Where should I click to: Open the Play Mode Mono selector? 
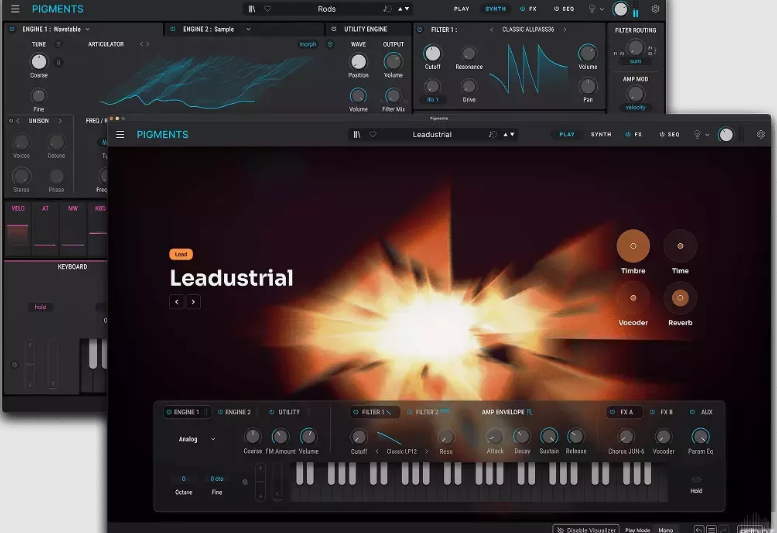click(666, 530)
